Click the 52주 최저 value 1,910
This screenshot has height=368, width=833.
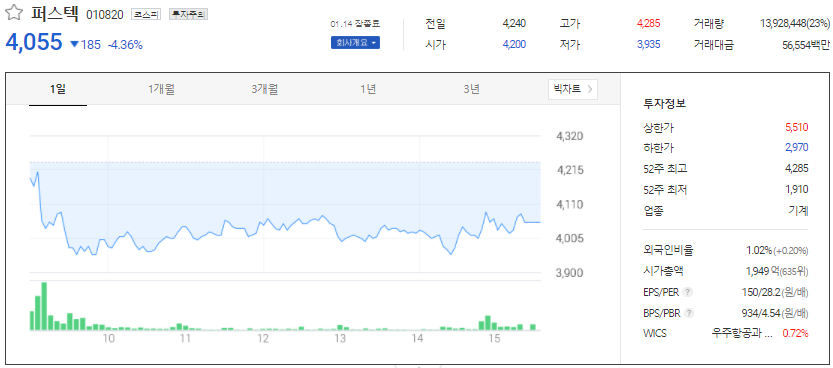(796, 189)
